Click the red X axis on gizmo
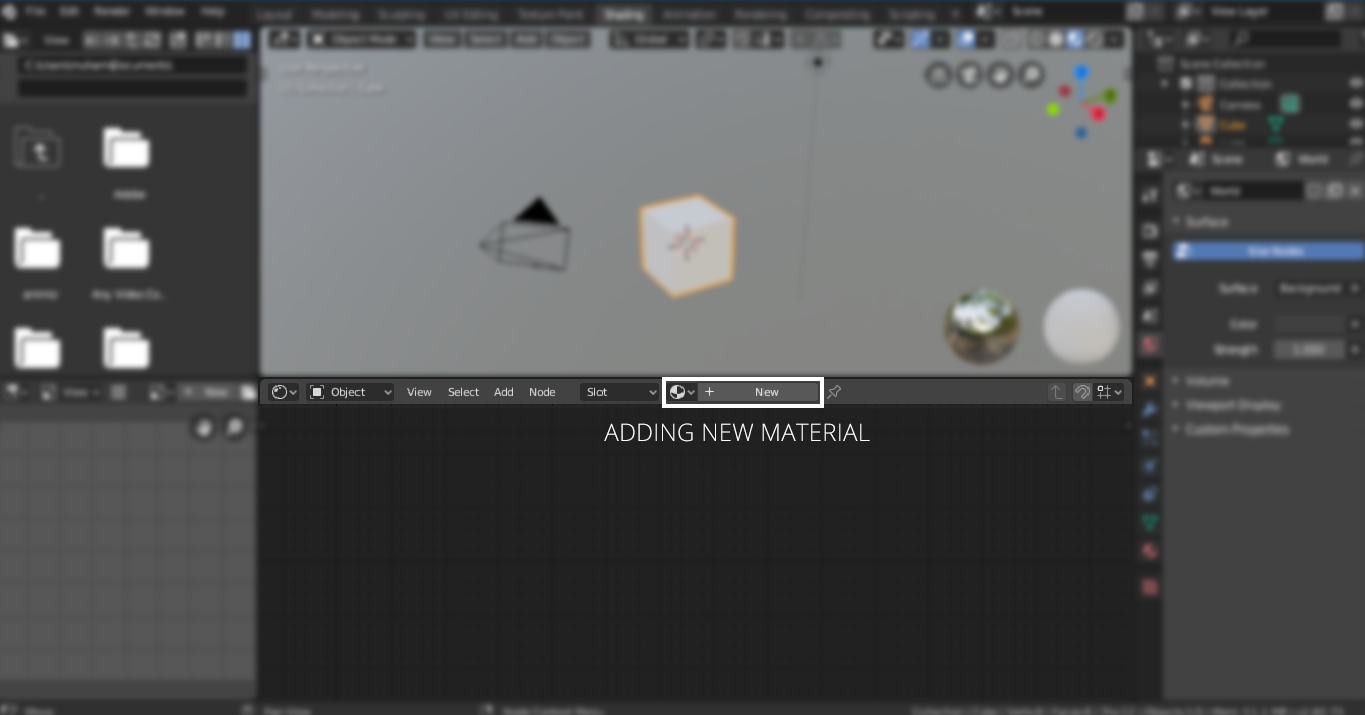Viewport: 1365px width, 715px height. 1098,114
